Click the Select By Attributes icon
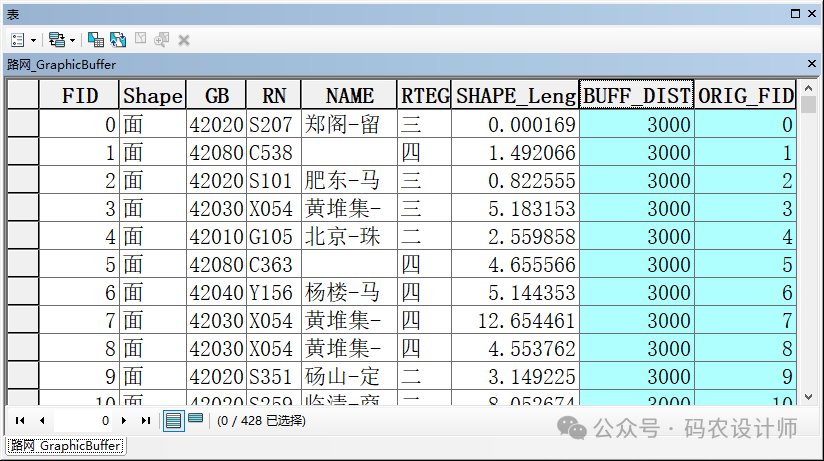Viewport: 824px width, 461px height. [96, 40]
